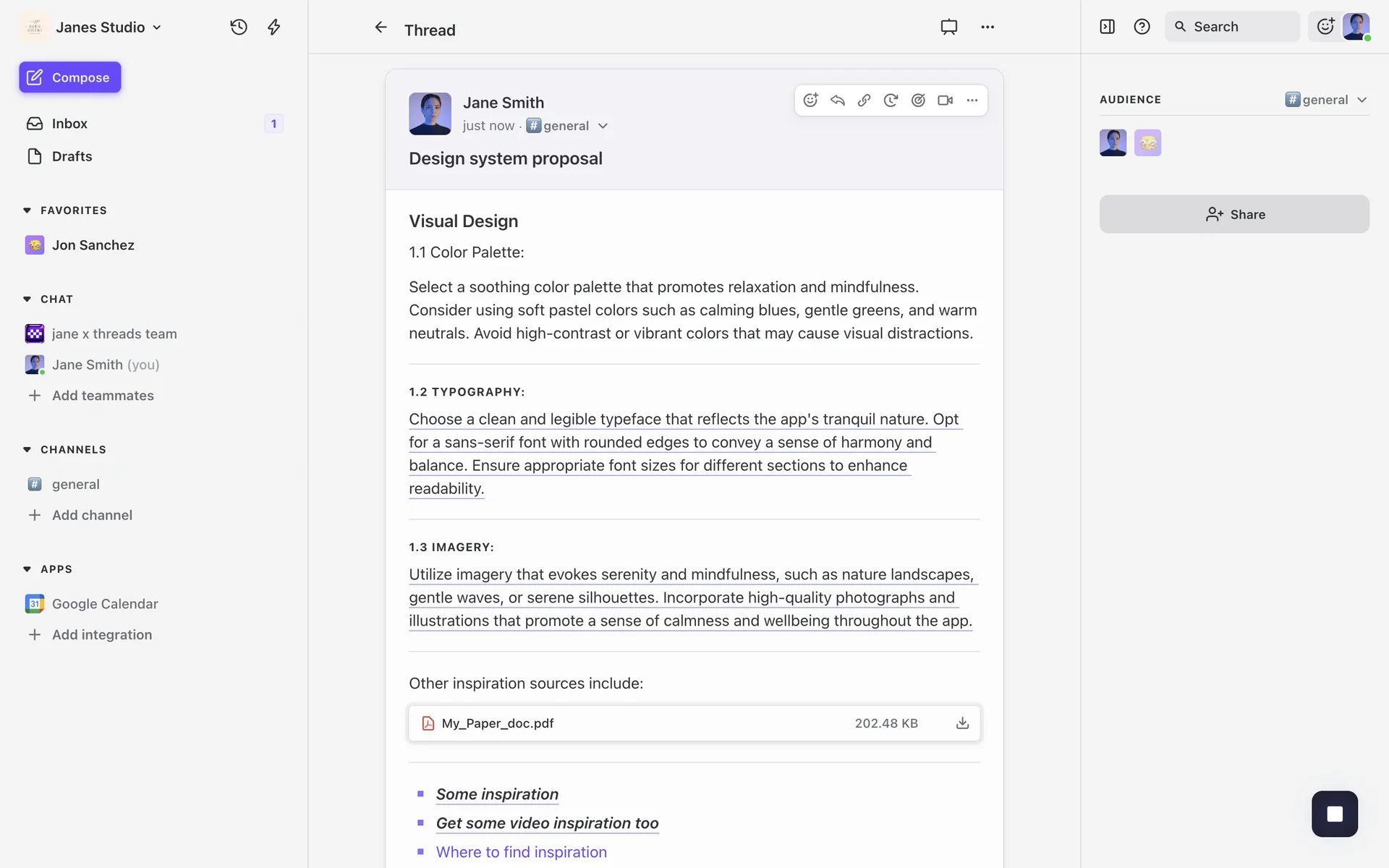The width and height of the screenshot is (1389, 868).
Task: Toggle the right sidebar panel
Action: tap(1107, 27)
